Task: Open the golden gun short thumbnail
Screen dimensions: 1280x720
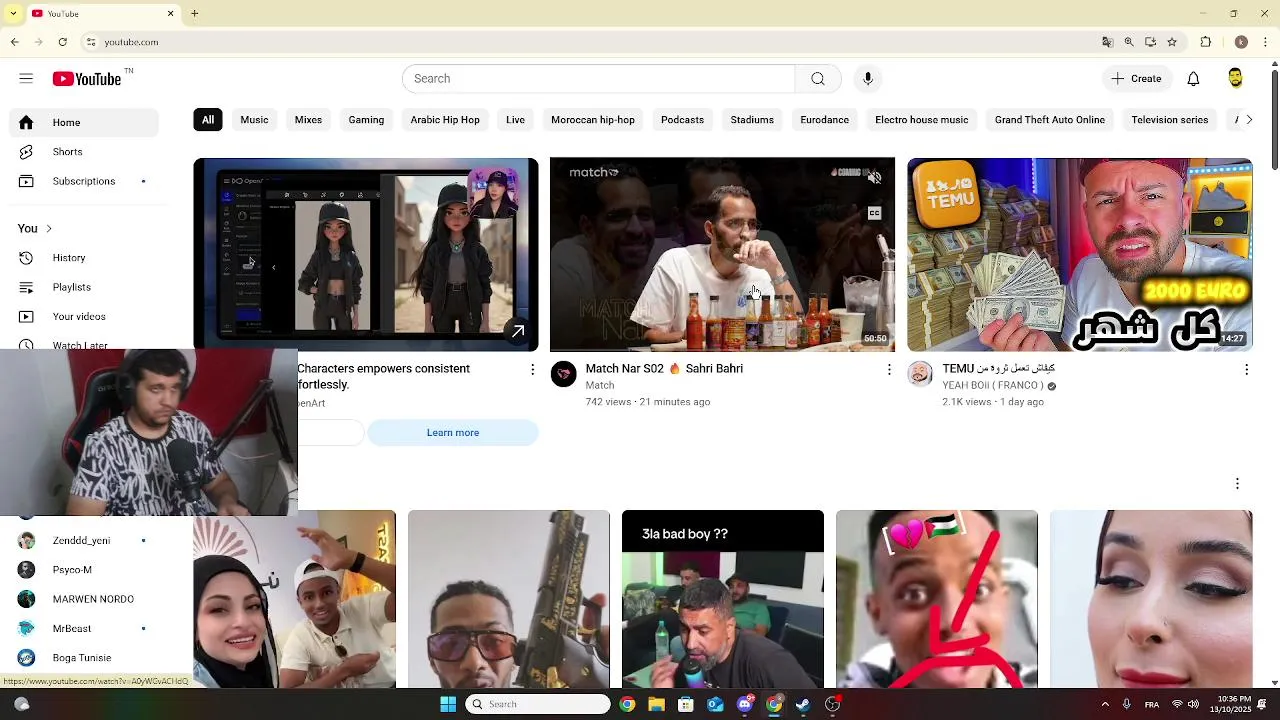Action: pos(509,599)
